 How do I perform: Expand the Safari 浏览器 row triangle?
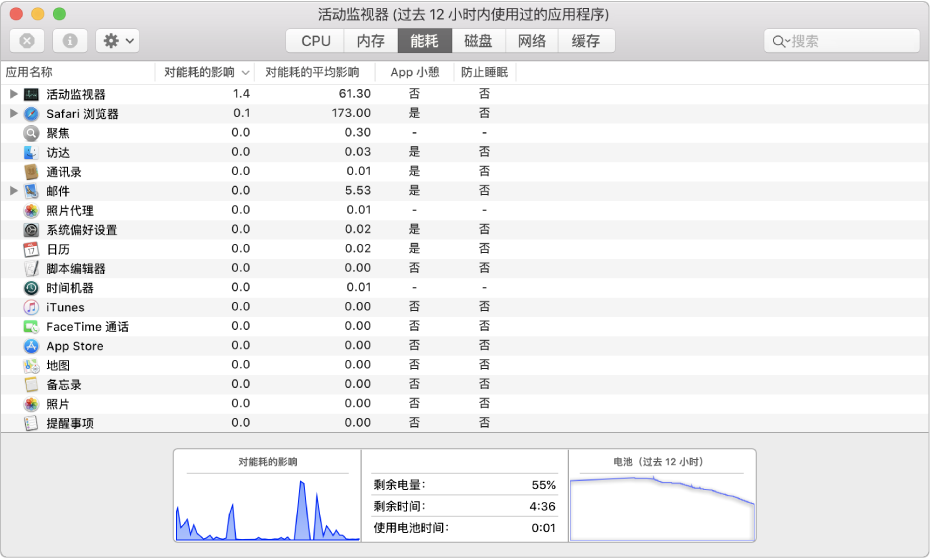coord(13,114)
